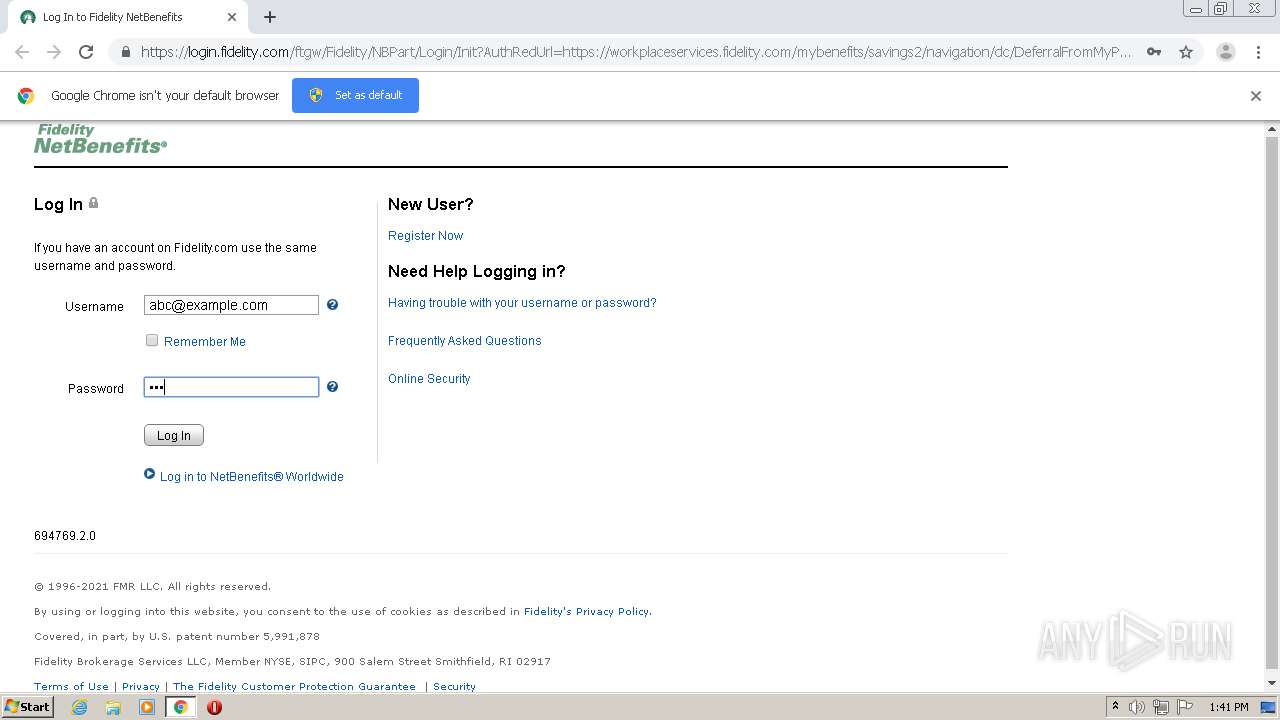
Task: Close the Log In to Fidelity NetBenefits tab
Action: [232, 17]
